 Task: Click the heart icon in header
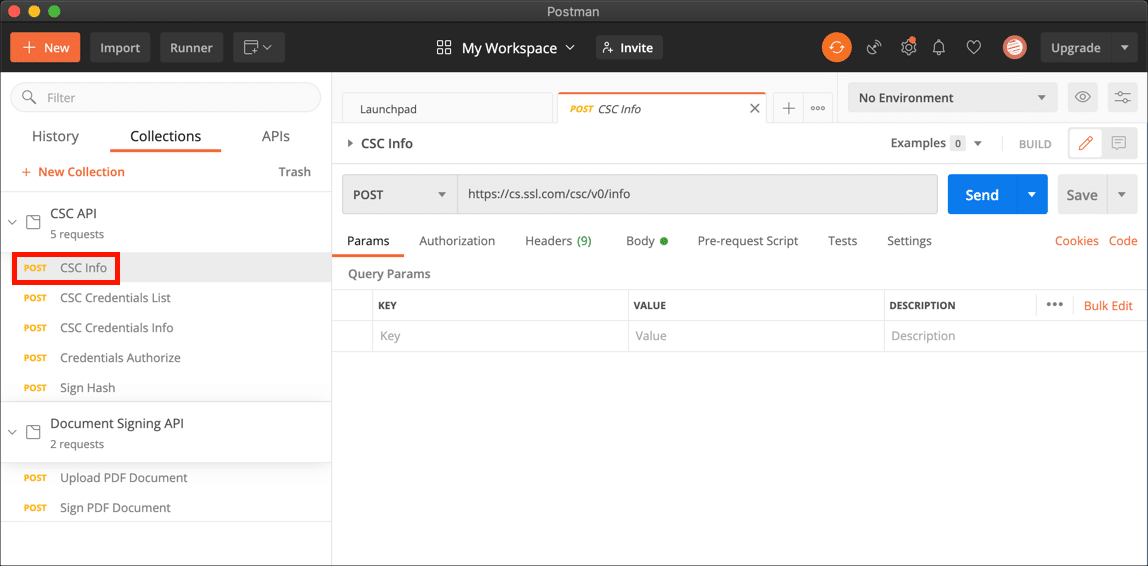[973, 47]
